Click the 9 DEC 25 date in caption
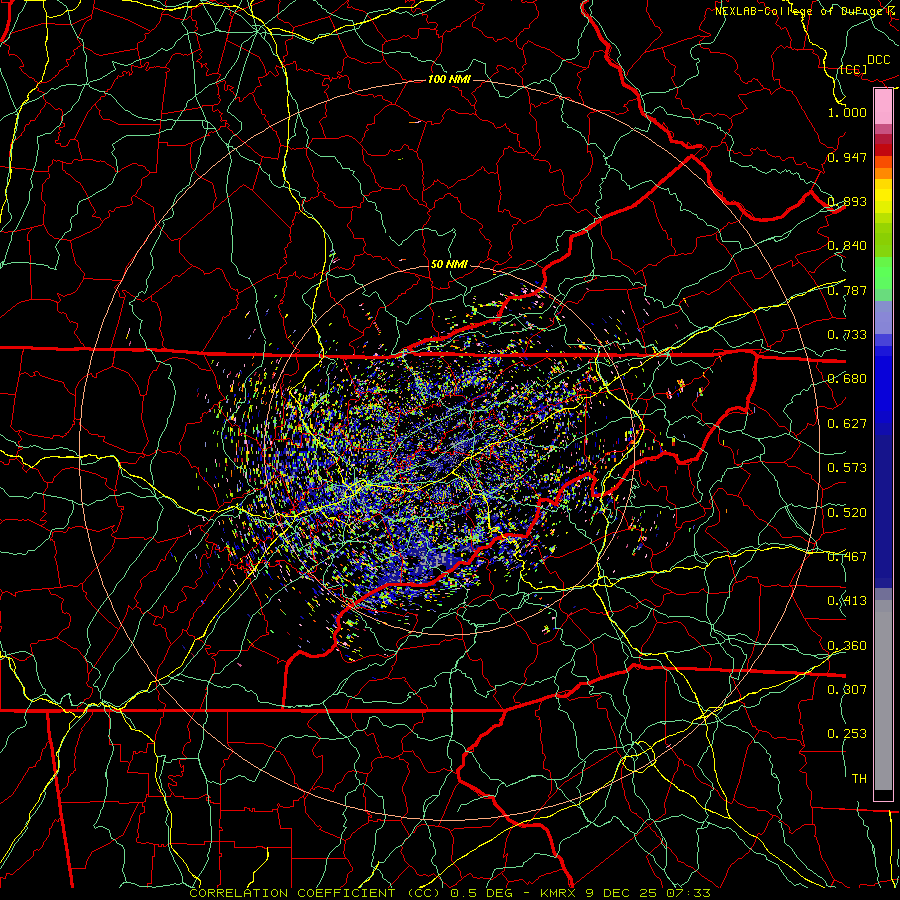This screenshot has width=900, height=900. (620, 893)
